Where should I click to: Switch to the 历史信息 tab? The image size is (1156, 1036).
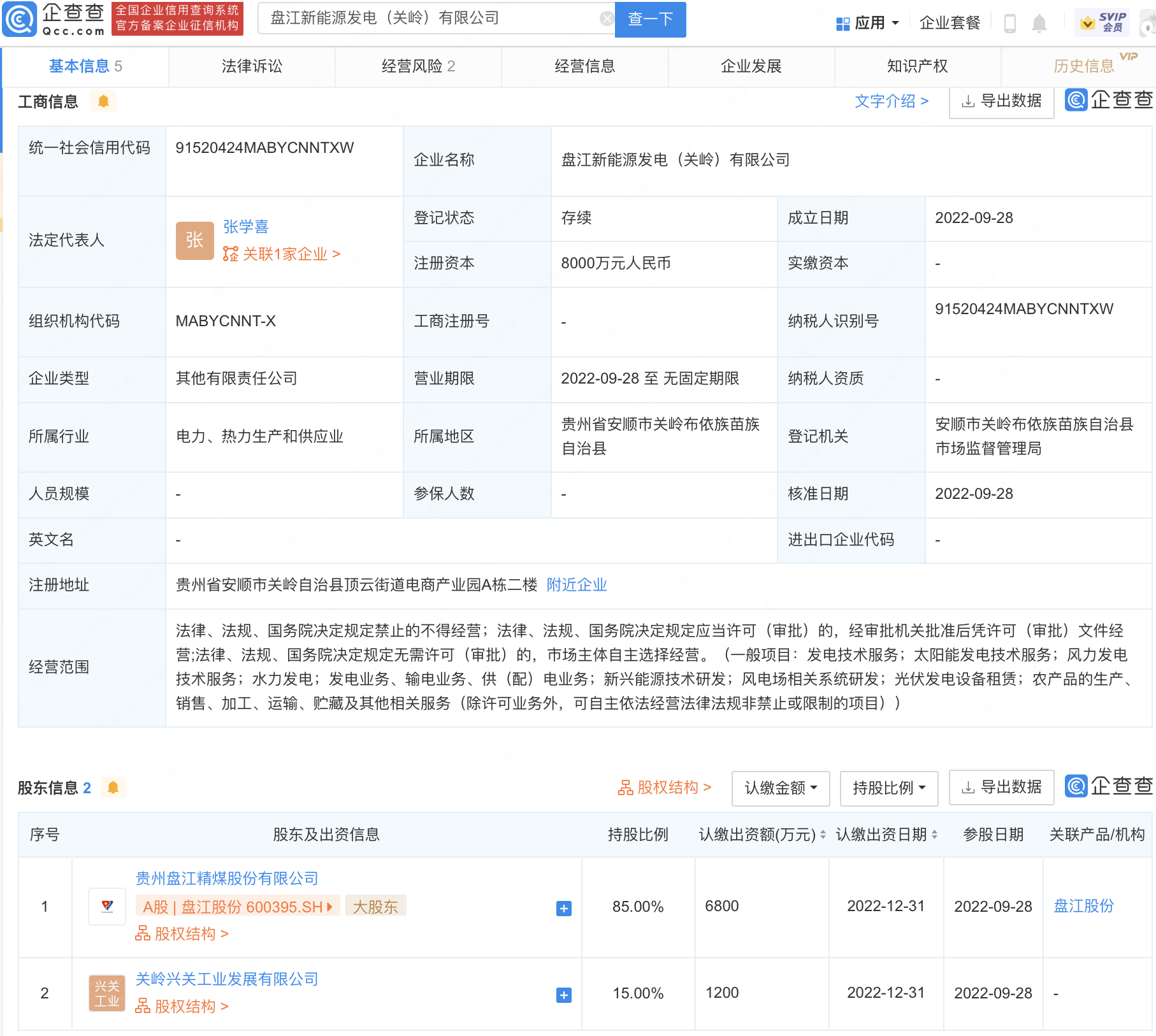[x=1084, y=66]
